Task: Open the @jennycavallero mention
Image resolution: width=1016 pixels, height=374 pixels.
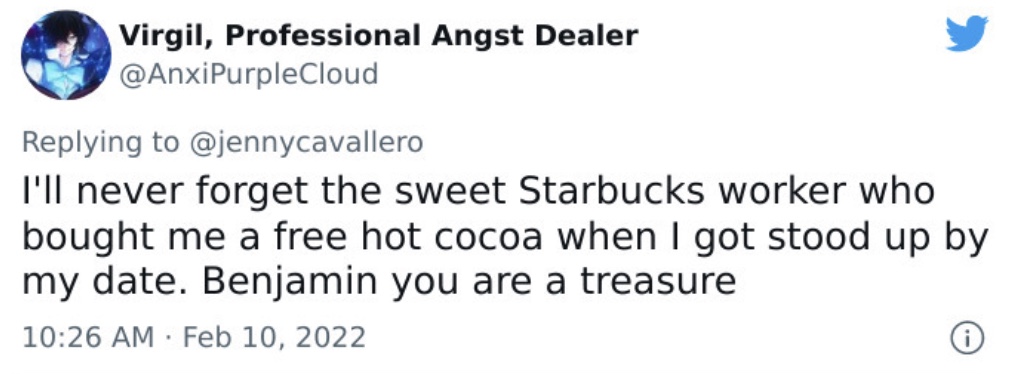Action: pyautogui.click(x=306, y=143)
